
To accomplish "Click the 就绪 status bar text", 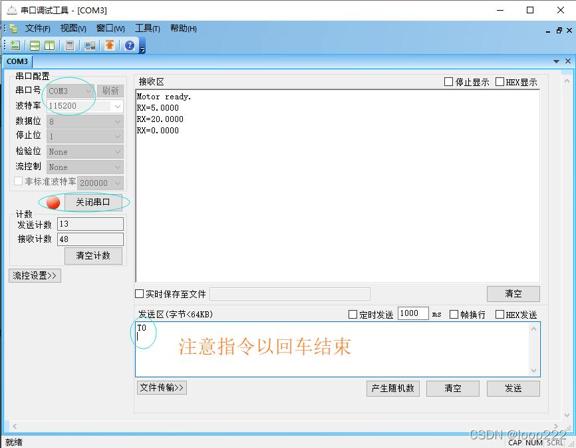I will tap(14, 442).
